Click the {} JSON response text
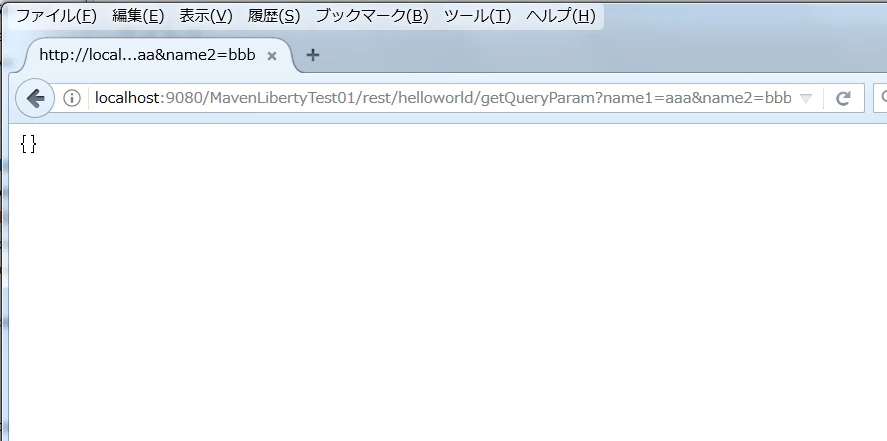Viewport: 887px width, 441px height. [28, 144]
